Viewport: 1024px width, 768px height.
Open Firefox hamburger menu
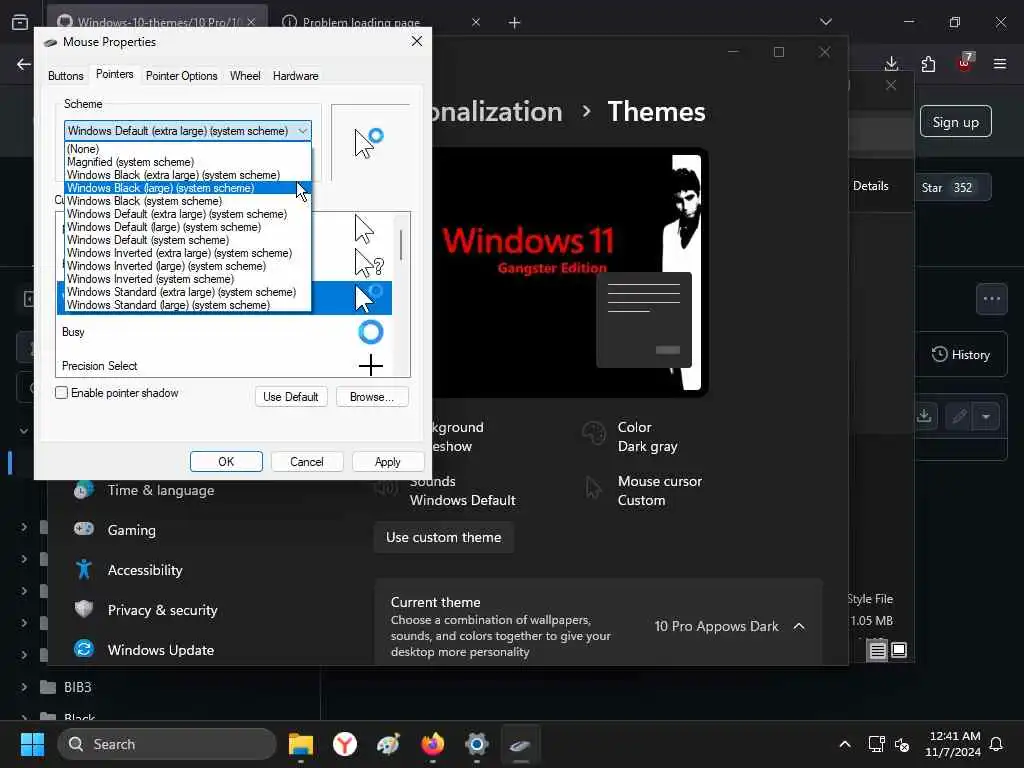click(x=1000, y=63)
